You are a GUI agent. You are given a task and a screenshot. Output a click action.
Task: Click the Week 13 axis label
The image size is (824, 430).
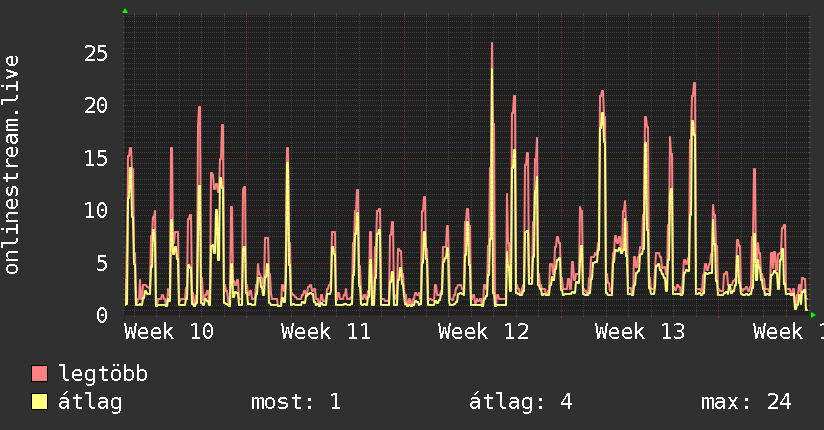point(640,332)
